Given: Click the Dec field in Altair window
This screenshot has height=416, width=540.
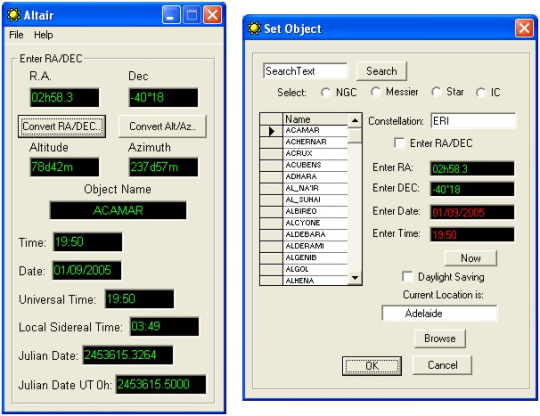Looking at the screenshot, I should point(164,97).
